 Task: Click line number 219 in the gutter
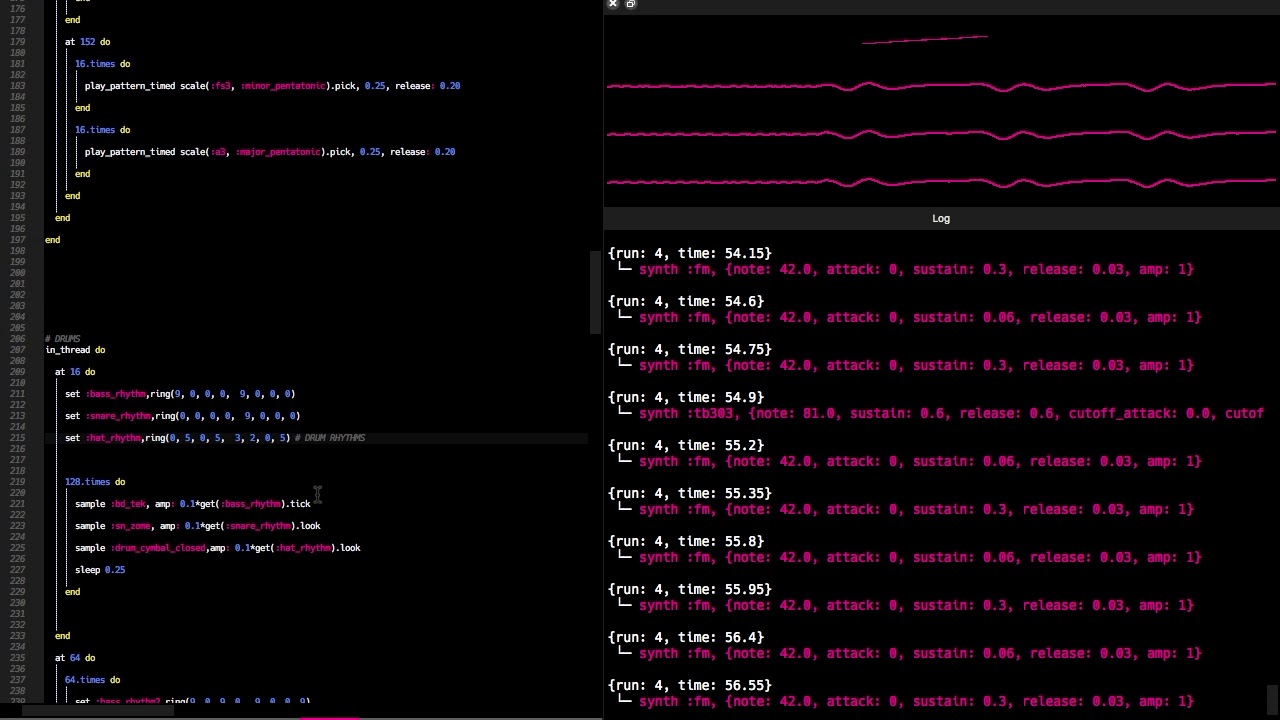(x=19, y=482)
